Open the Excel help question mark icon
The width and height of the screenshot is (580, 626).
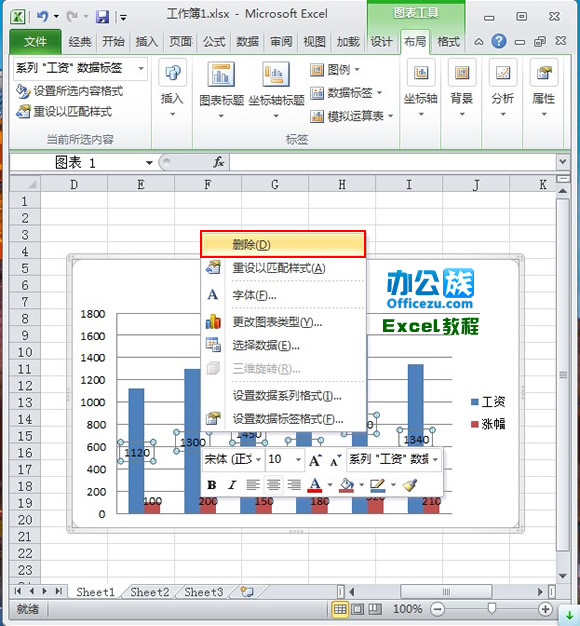point(499,41)
